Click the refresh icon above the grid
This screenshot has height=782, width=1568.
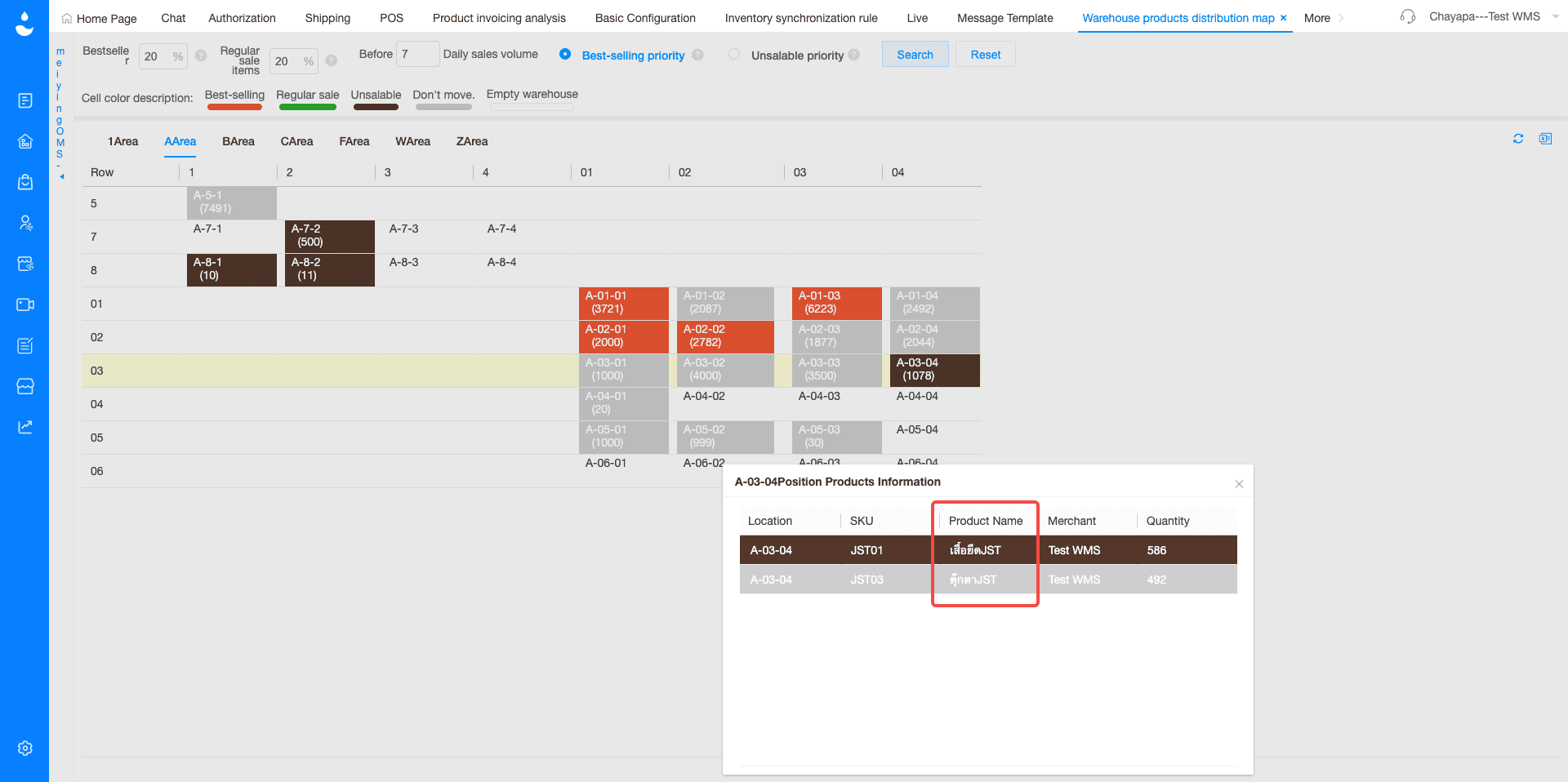coord(1518,139)
